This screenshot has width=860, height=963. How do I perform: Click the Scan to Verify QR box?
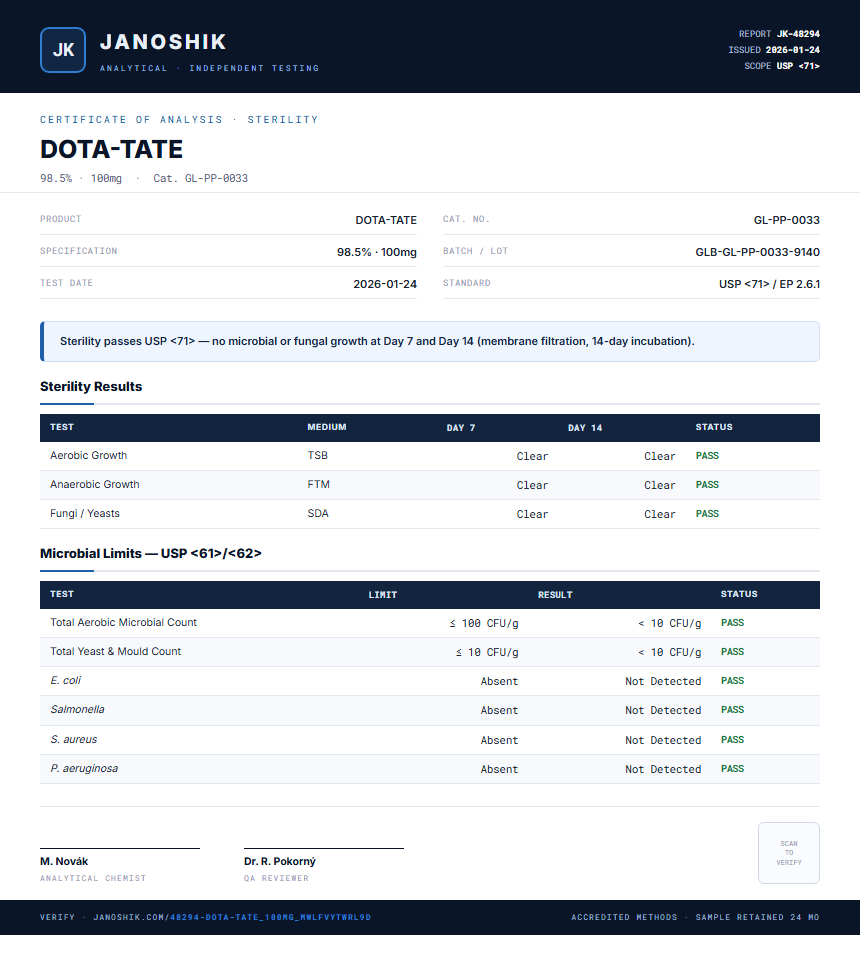tap(789, 852)
